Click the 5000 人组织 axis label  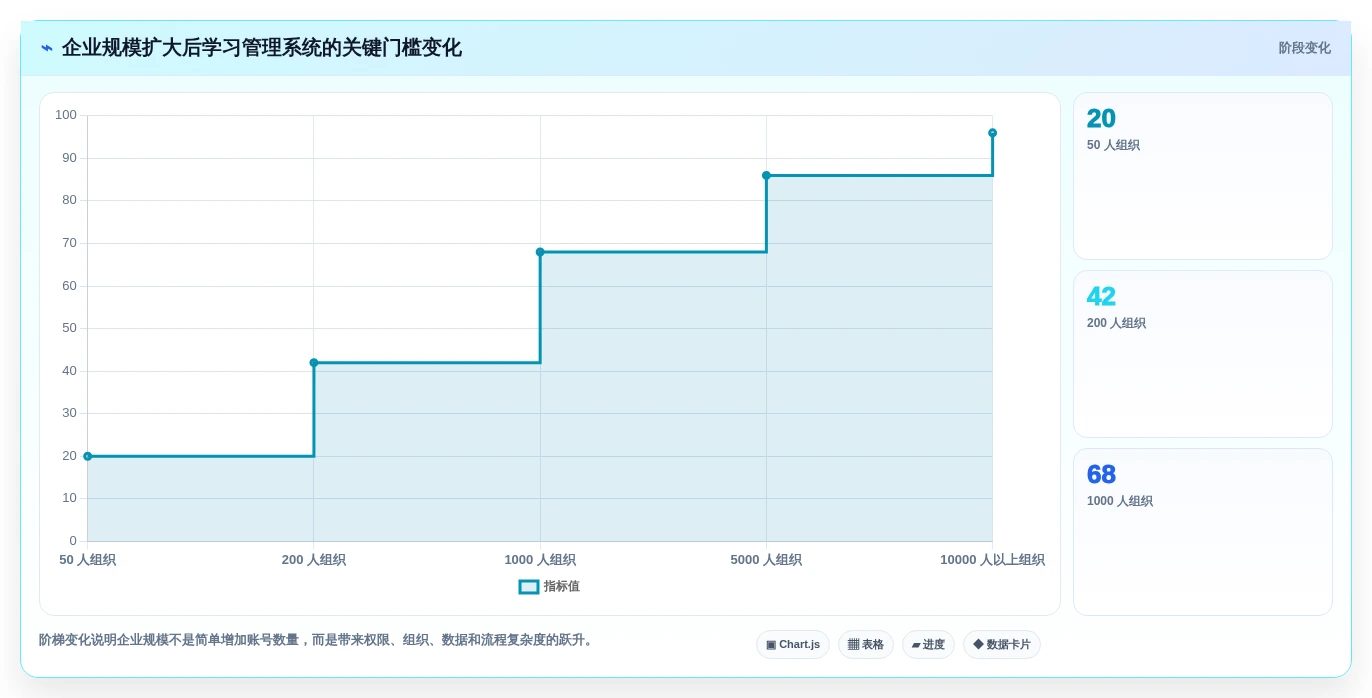[766, 560]
